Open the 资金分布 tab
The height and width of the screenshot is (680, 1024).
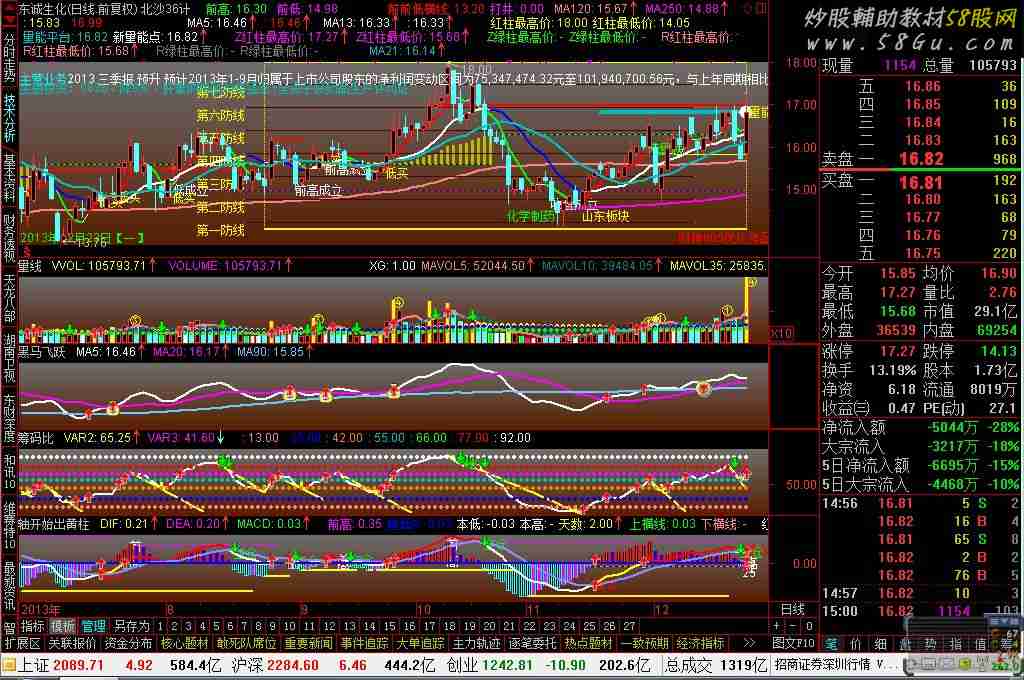(x=128, y=643)
